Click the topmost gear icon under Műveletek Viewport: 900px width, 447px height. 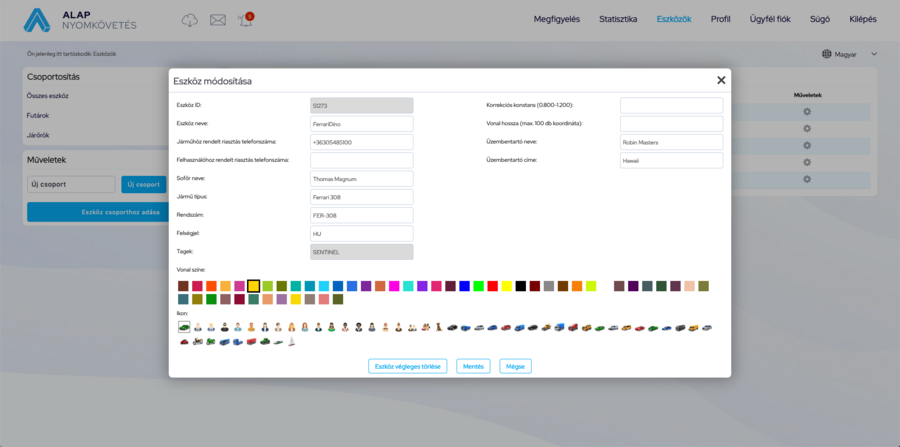coord(807,112)
